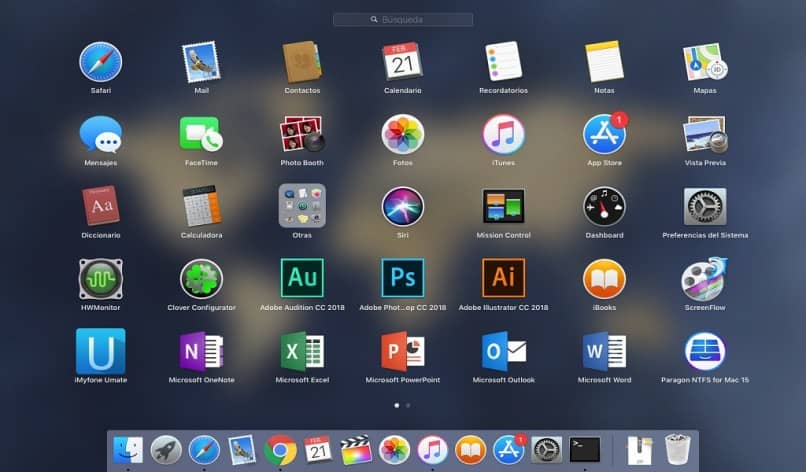Launch the ScreenFlow app

[x=705, y=279]
